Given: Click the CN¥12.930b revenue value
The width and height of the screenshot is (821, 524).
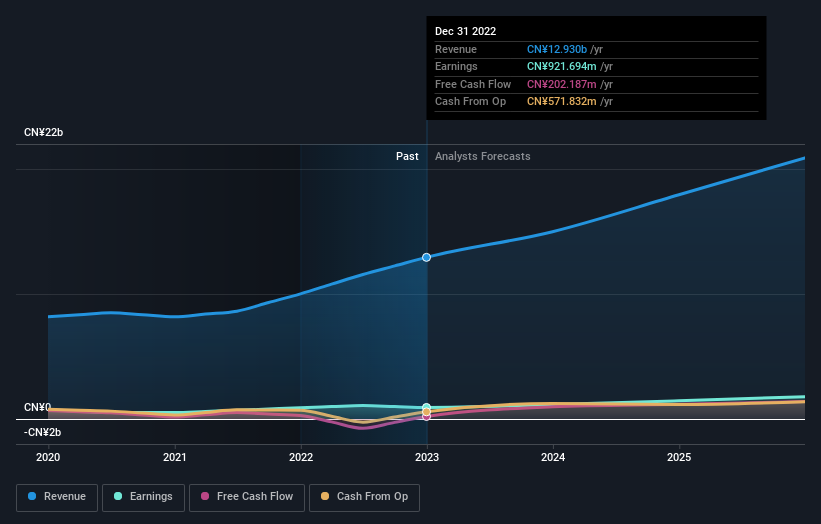Looking at the screenshot, I should point(557,49).
